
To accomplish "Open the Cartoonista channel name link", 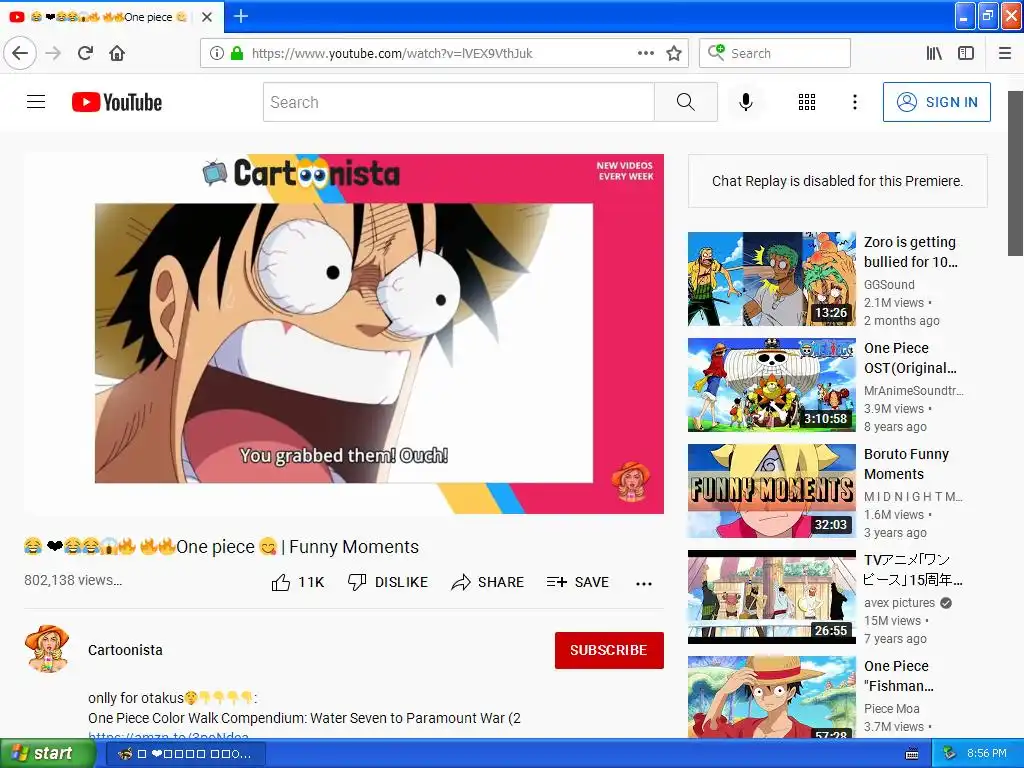I will coord(125,650).
